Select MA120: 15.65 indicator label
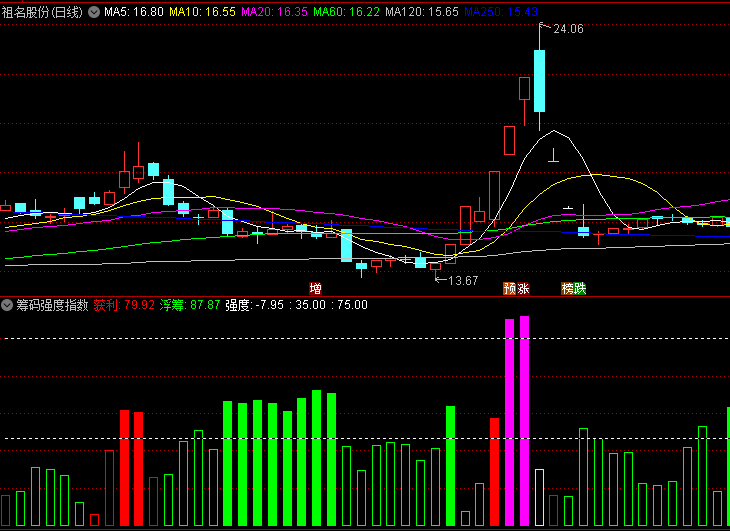Screen dimensions: 730x531 [x=422, y=12]
